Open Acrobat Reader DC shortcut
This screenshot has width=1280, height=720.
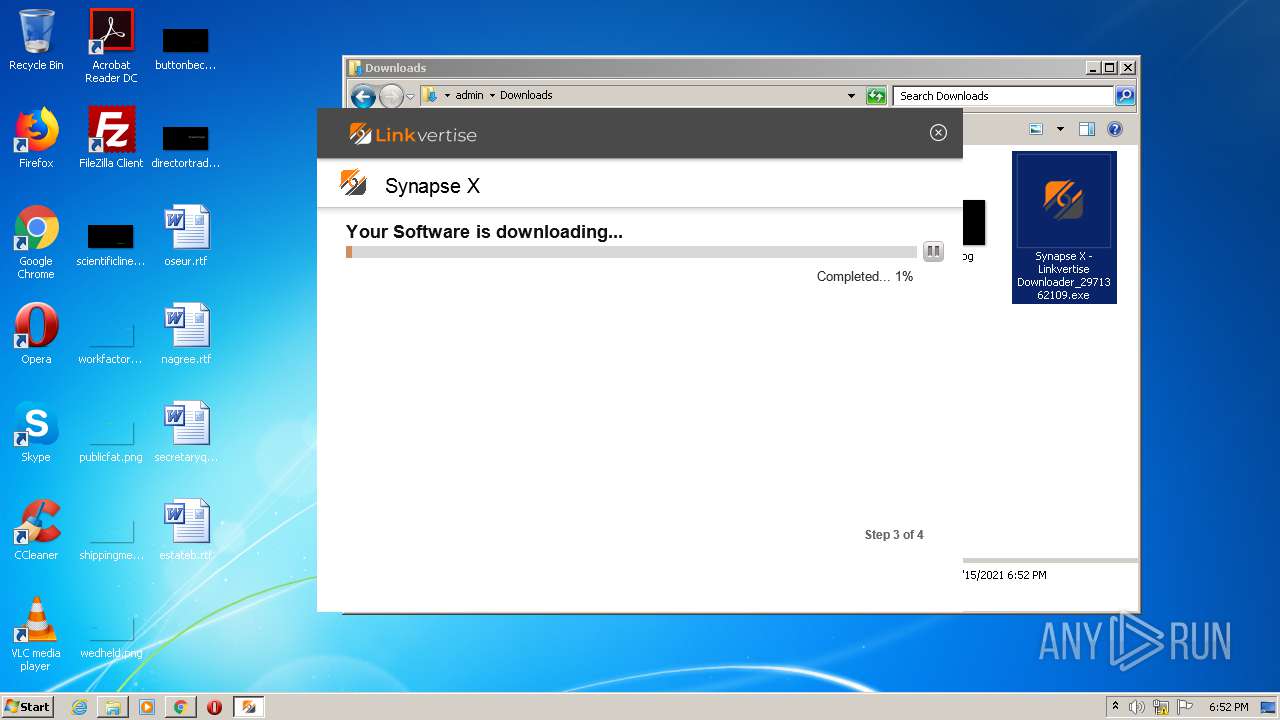click(x=111, y=45)
